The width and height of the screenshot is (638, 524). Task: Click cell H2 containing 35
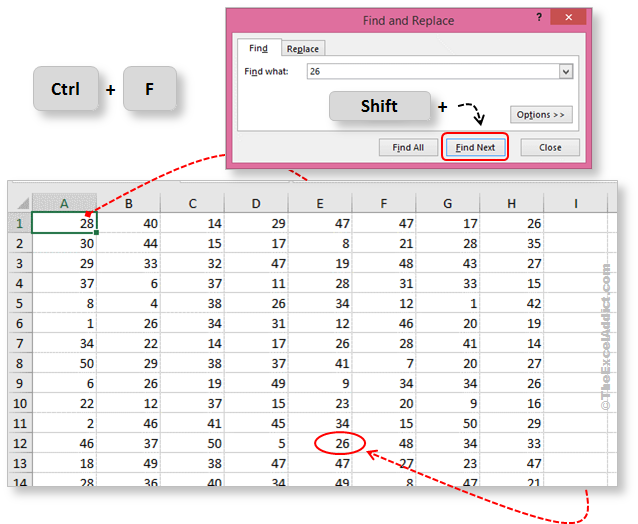click(512, 243)
